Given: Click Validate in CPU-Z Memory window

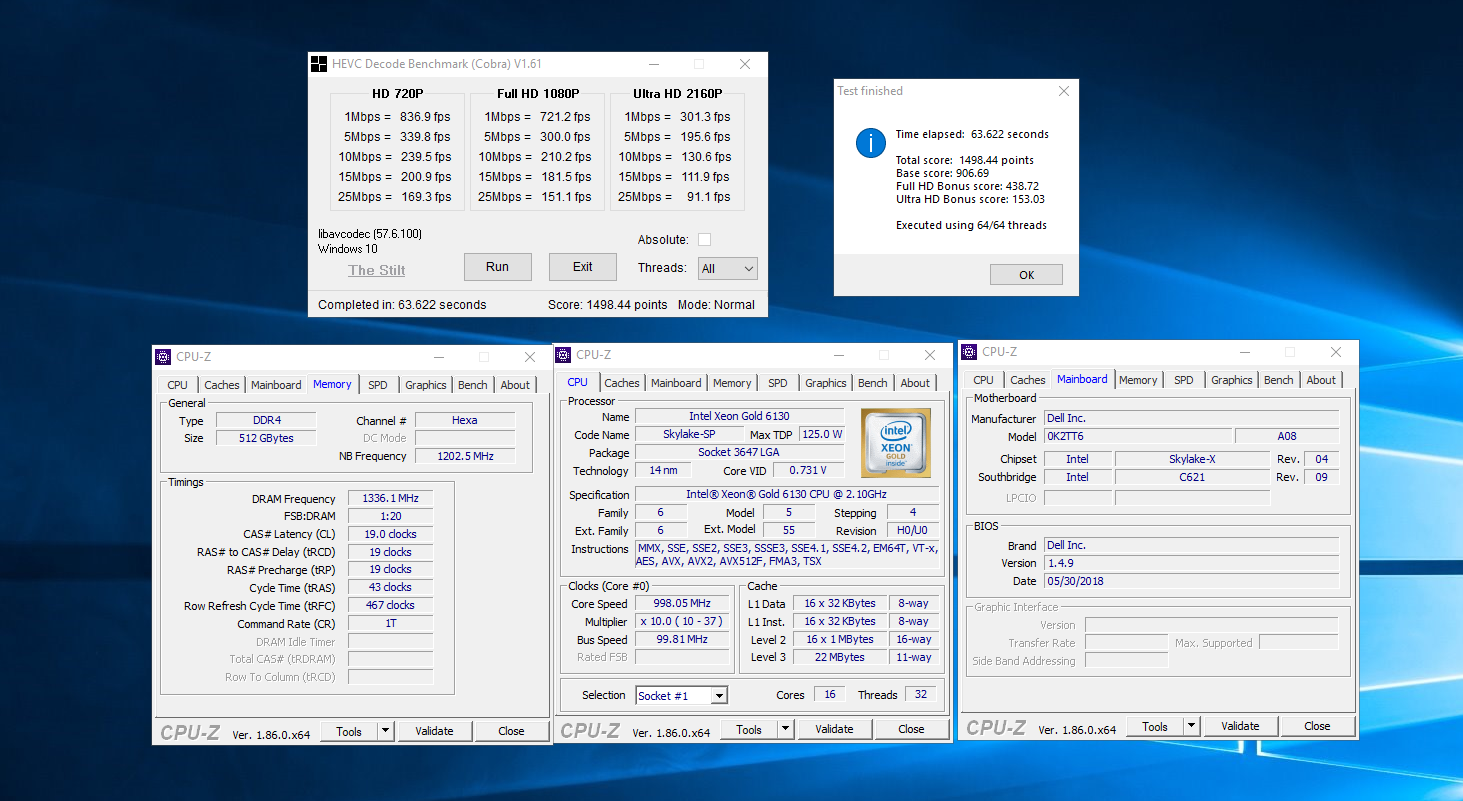Looking at the screenshot, I should point(434,731).
